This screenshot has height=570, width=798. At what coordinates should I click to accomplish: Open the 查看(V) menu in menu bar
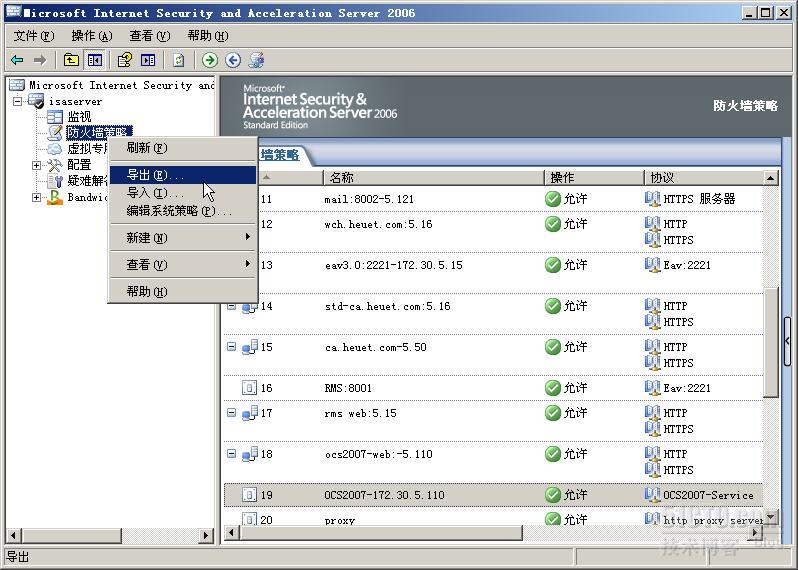[150, 36]
